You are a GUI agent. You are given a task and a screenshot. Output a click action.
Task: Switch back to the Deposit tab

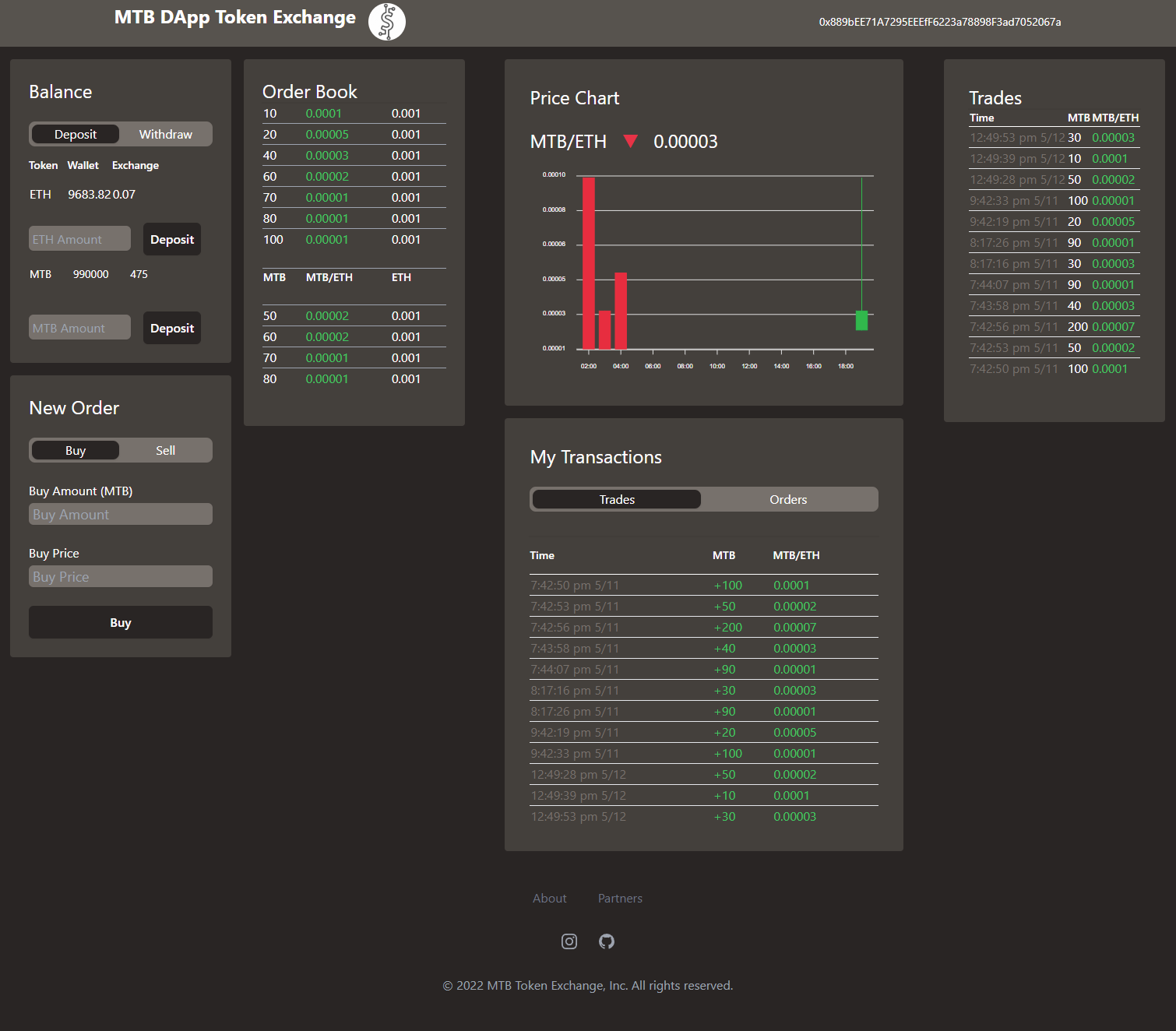coord(75,134)
